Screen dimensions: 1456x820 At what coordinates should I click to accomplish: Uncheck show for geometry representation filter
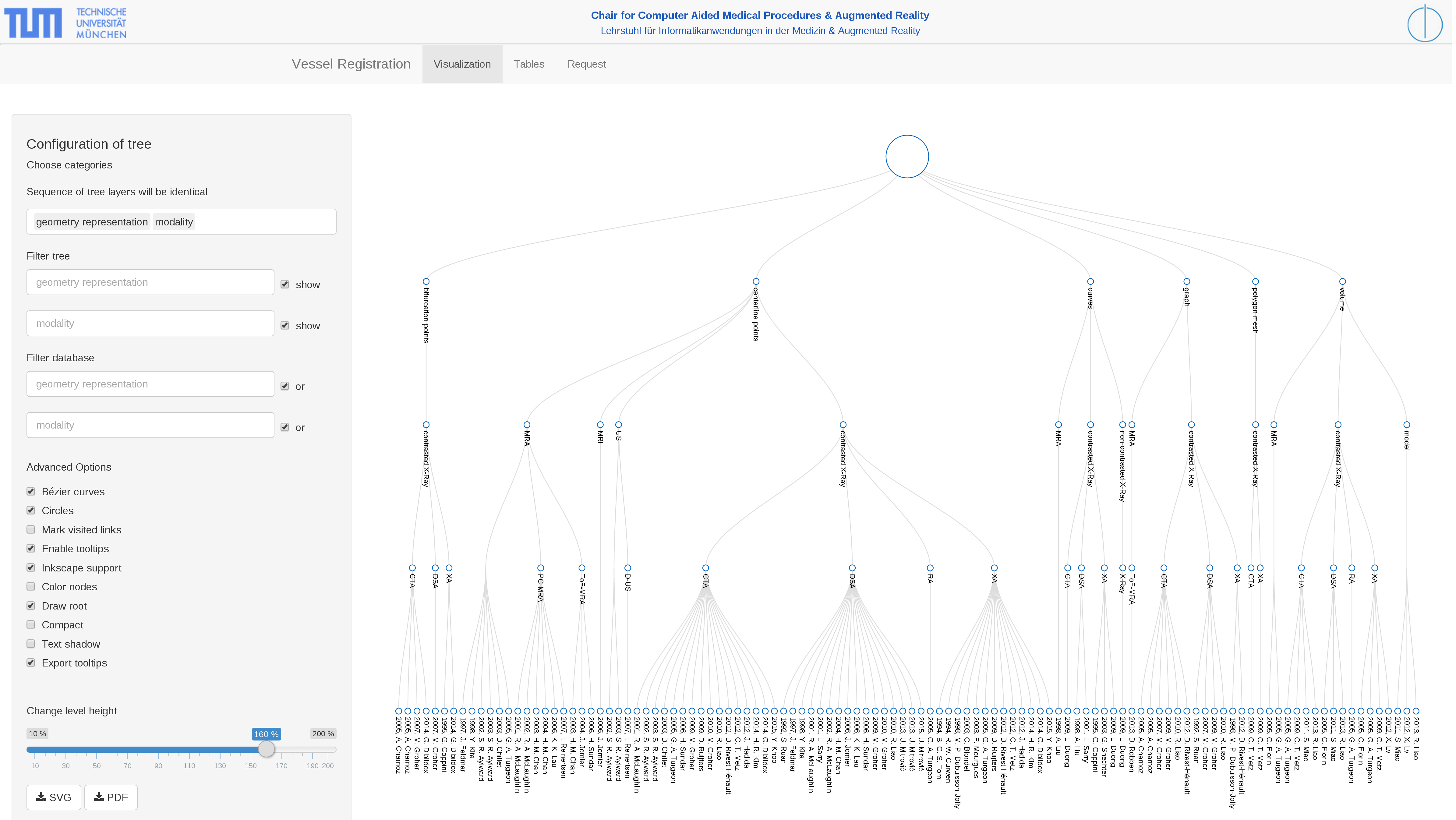tap(285, 285)
